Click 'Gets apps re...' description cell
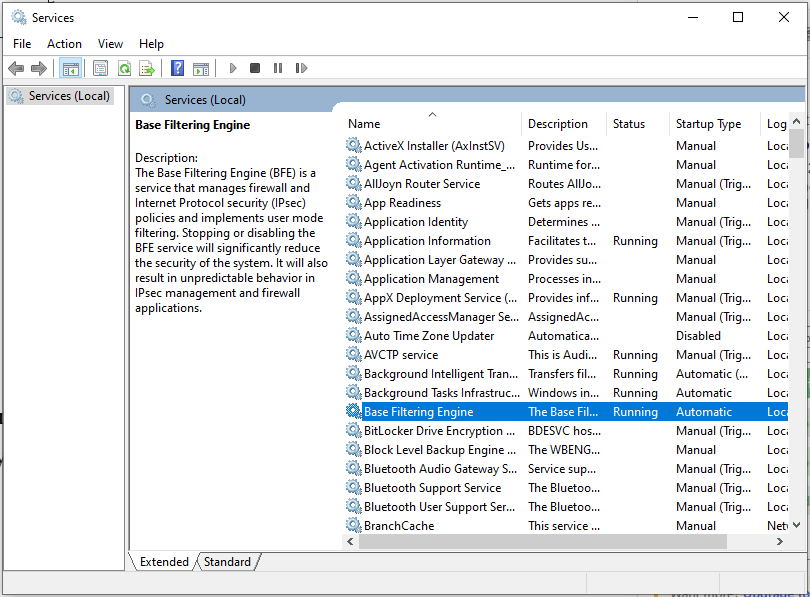Viewport: 810px width, 597px height. 564,203
